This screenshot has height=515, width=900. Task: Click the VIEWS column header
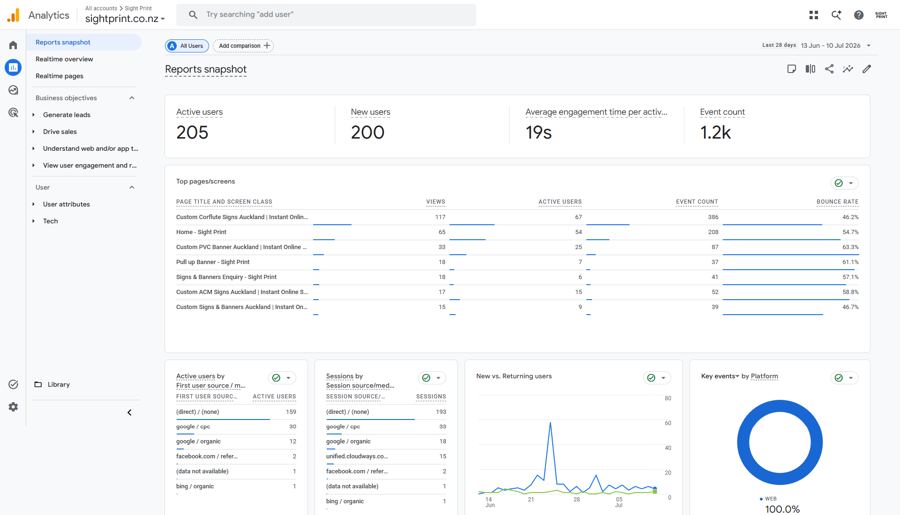click(436, 202)
